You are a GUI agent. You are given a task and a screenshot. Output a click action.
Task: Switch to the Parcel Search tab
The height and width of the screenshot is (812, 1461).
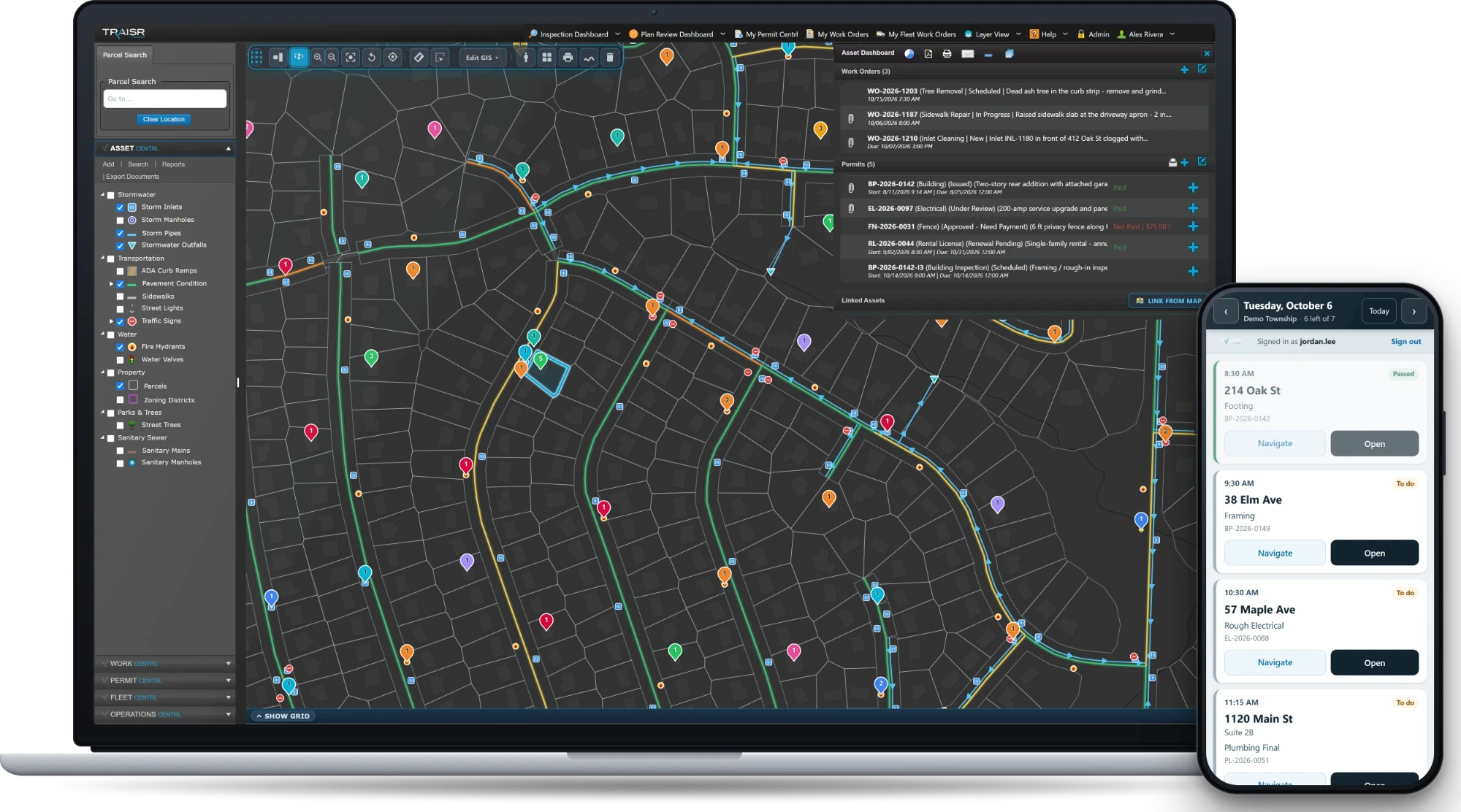click(x=125, y=55)
